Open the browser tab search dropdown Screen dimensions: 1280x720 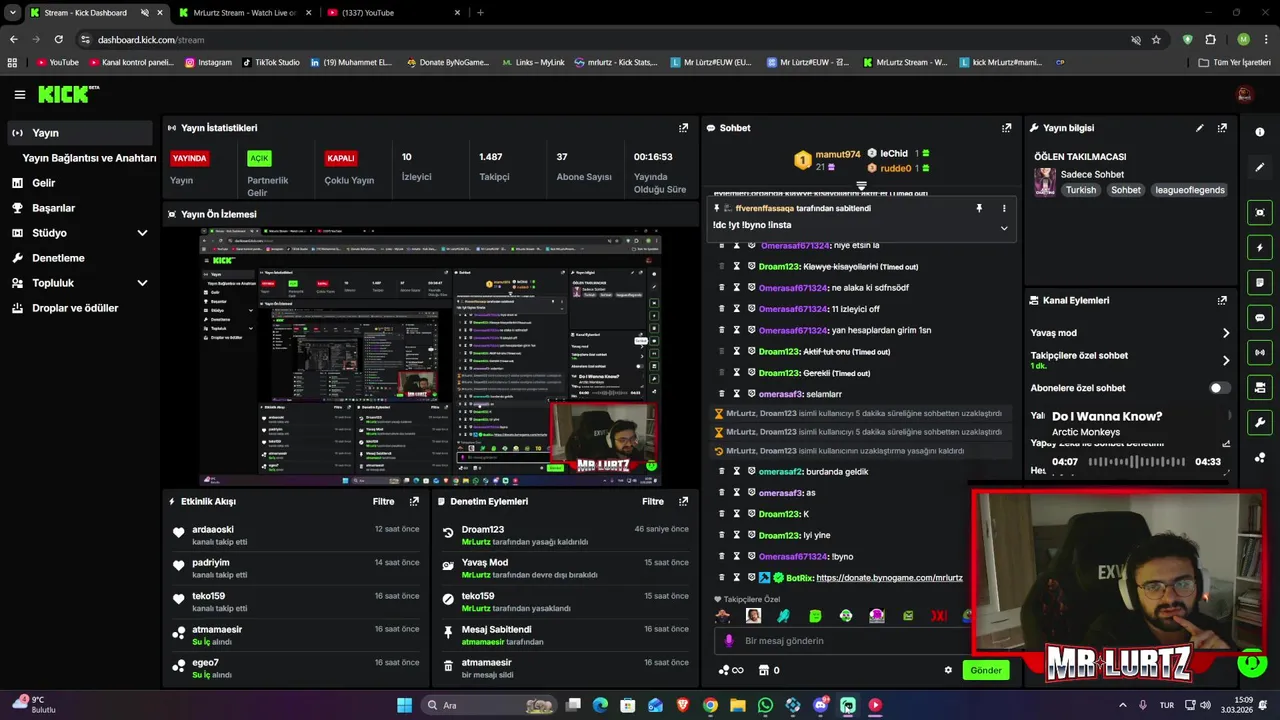(x=13, y=13)
